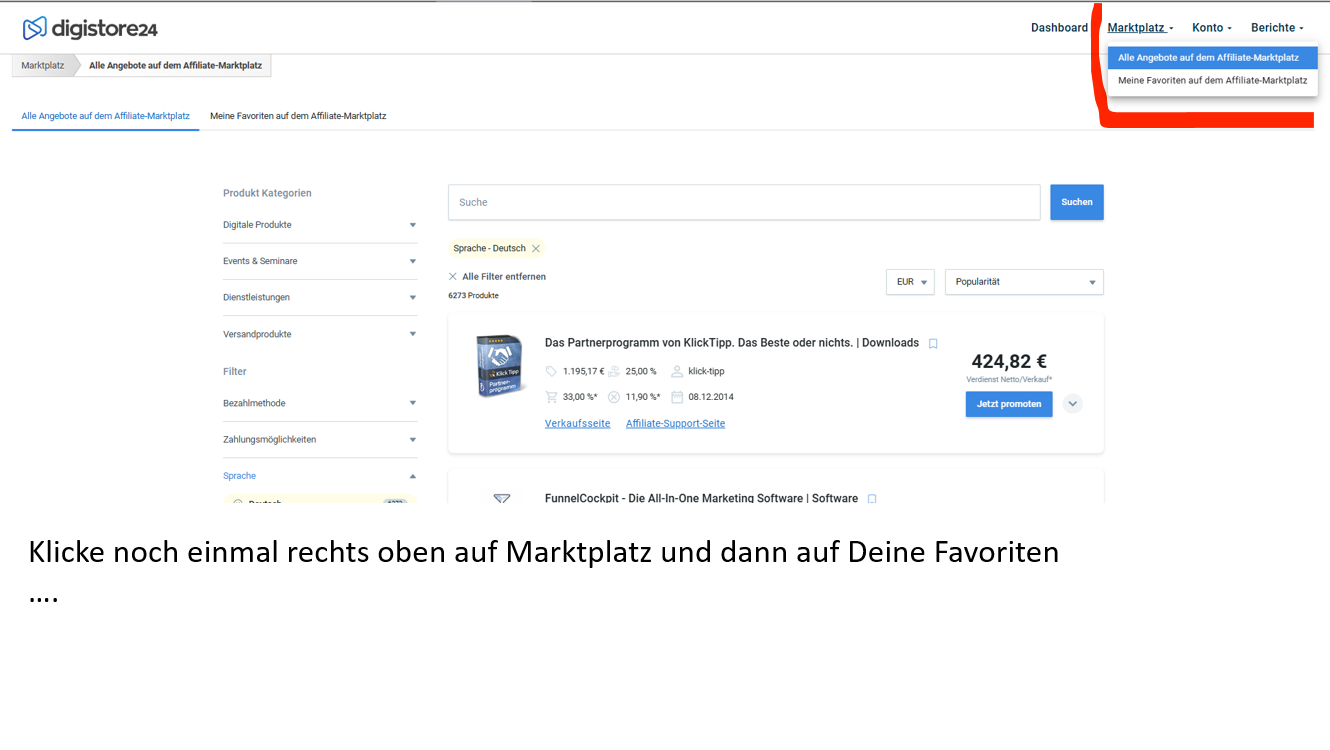
Task: Click the round chevron beside Jetzt promoten
Action: 1072,404
